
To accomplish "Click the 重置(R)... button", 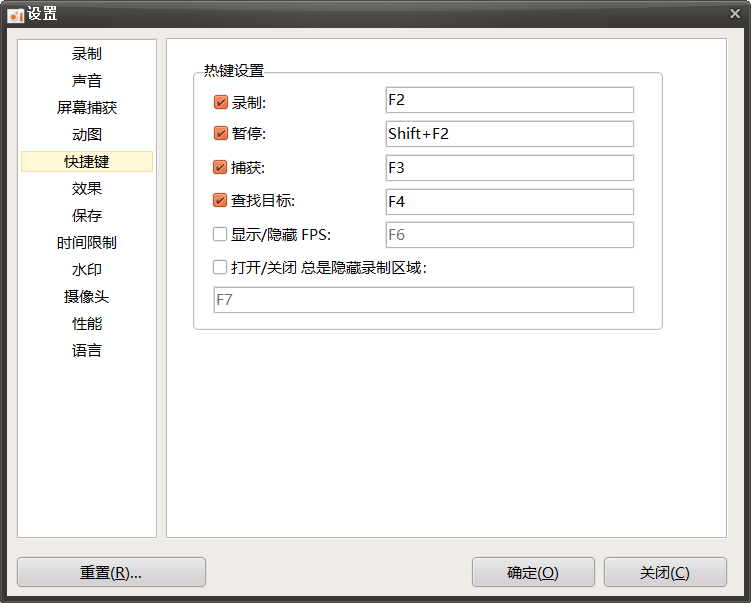I will coord(111,572).
